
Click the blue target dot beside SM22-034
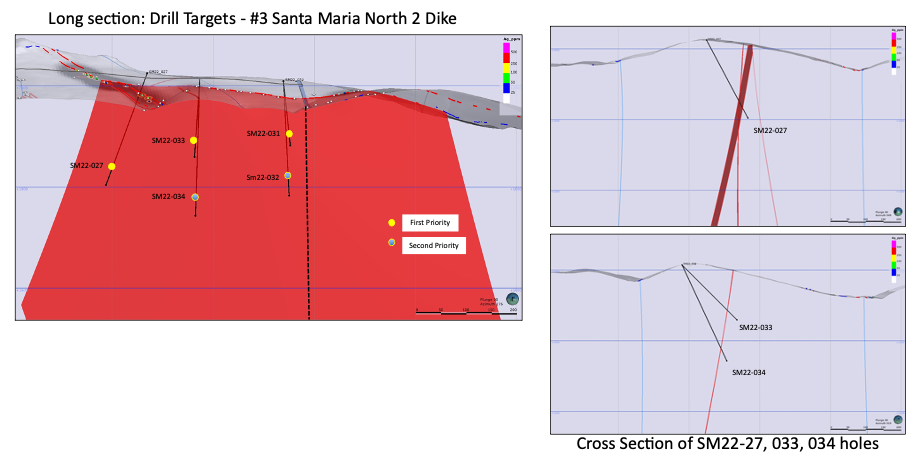point(195,197)
